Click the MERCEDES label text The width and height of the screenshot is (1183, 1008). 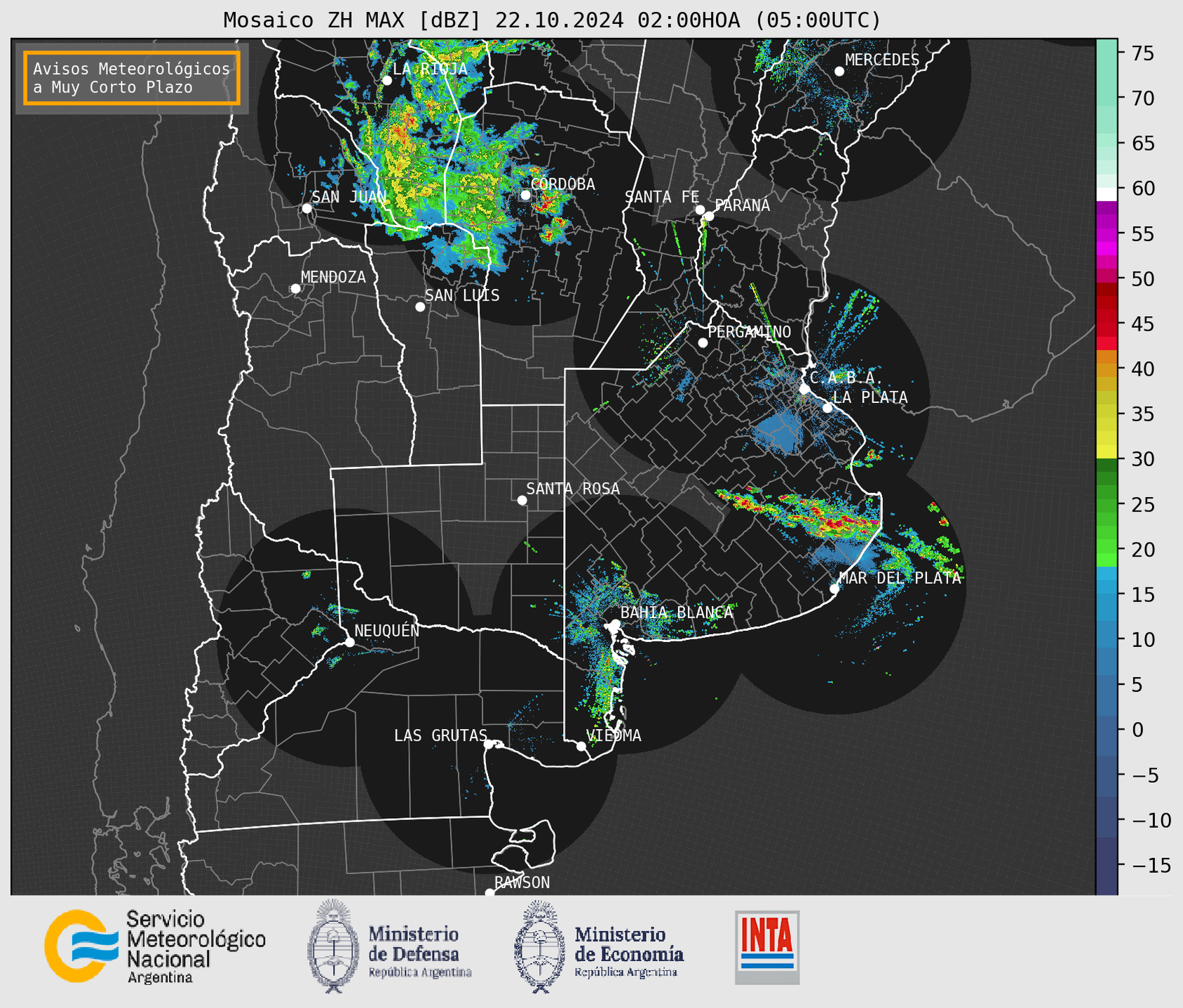pos(882,60)
